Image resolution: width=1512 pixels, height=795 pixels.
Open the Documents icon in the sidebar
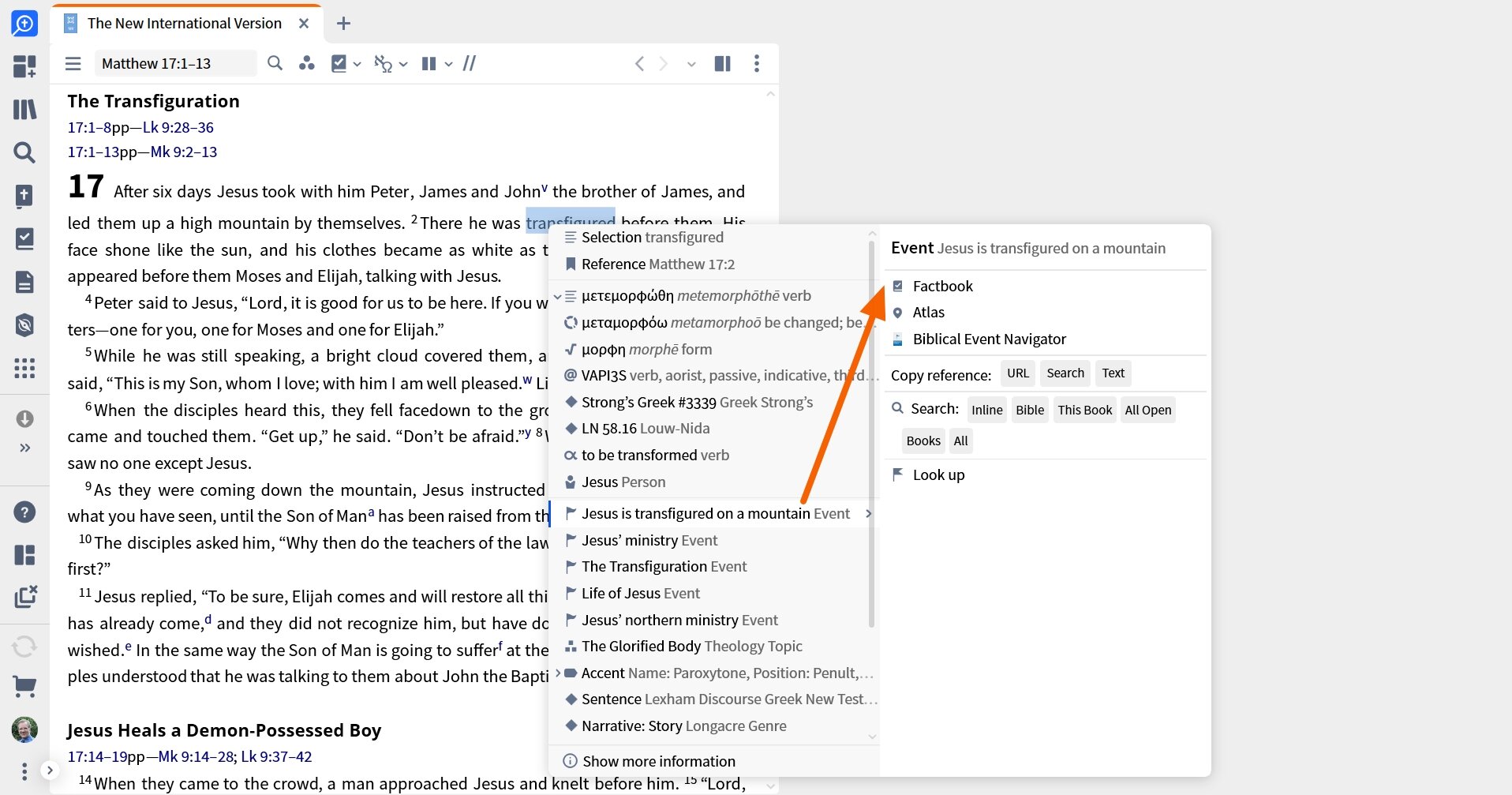point(24,282)
